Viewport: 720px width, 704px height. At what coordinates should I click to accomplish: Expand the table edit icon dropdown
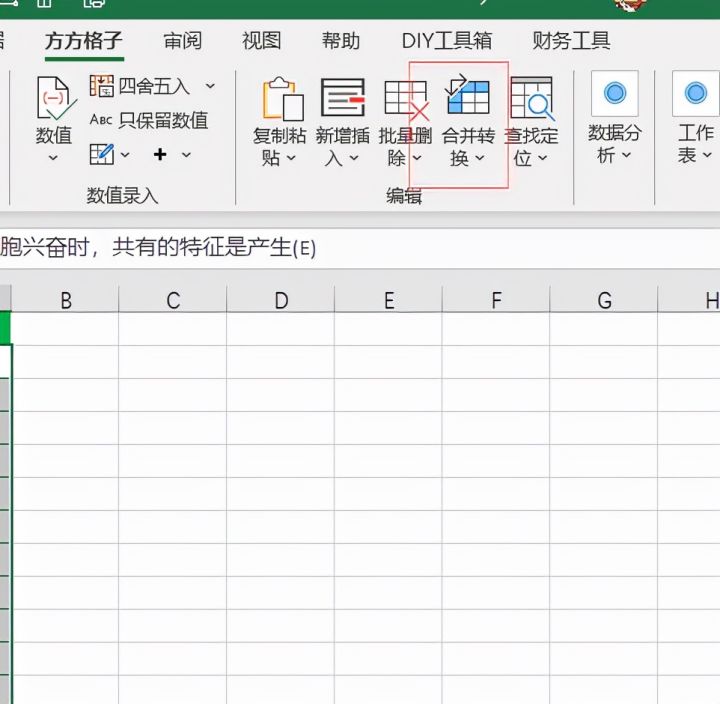pos(125,155)
